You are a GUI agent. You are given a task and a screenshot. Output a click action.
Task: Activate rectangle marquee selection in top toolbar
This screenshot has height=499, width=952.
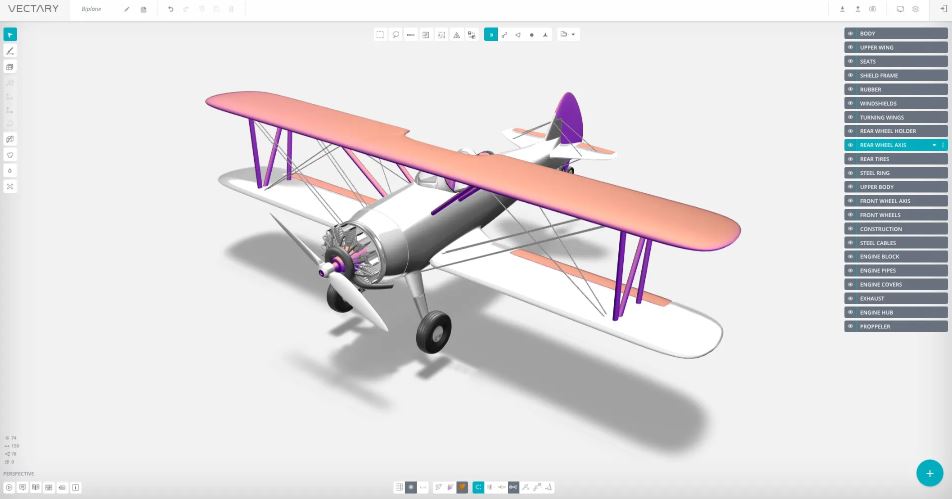click(380, 35)
